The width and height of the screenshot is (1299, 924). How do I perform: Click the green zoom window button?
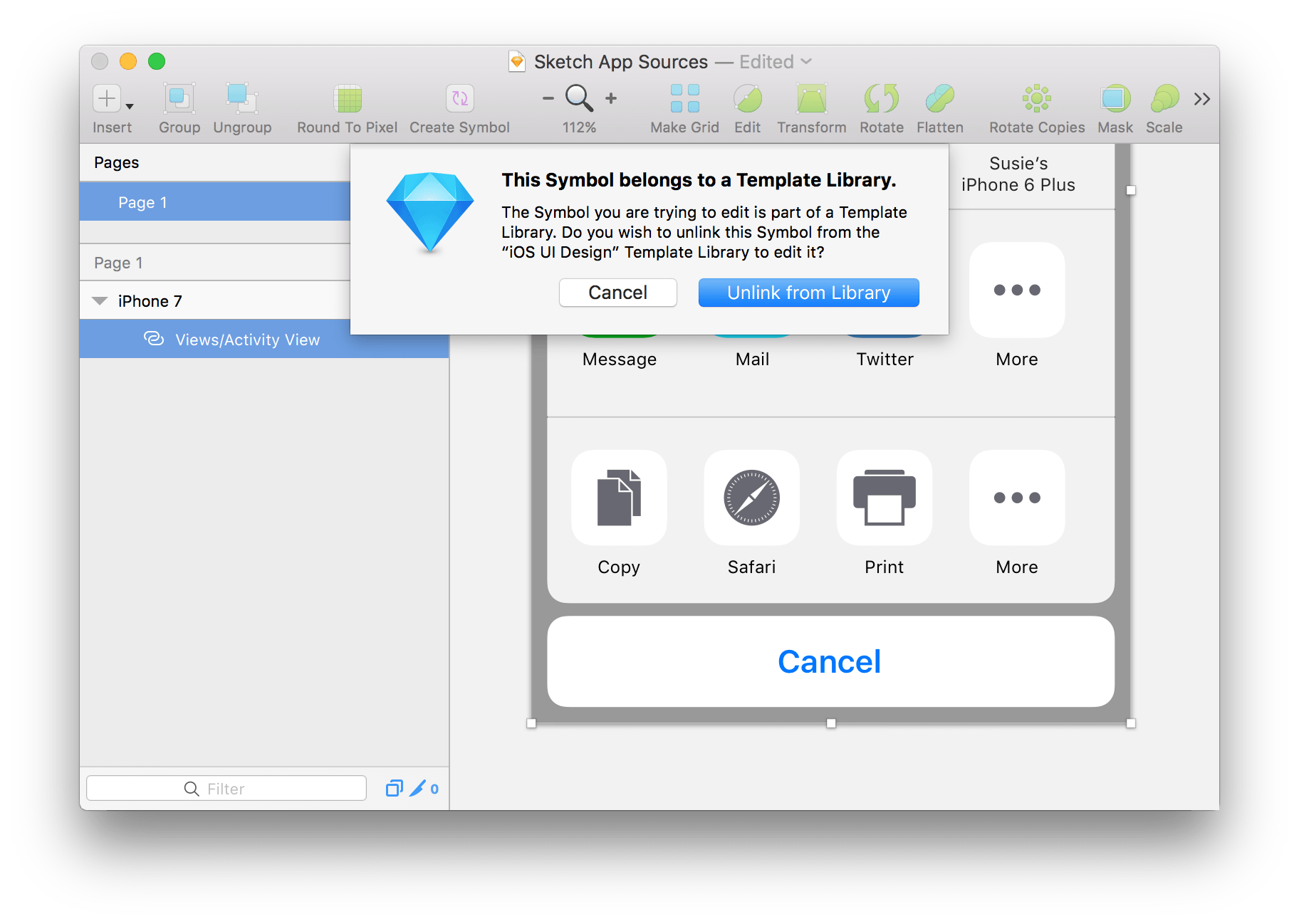pyautogui.click(x=157, y=61)
